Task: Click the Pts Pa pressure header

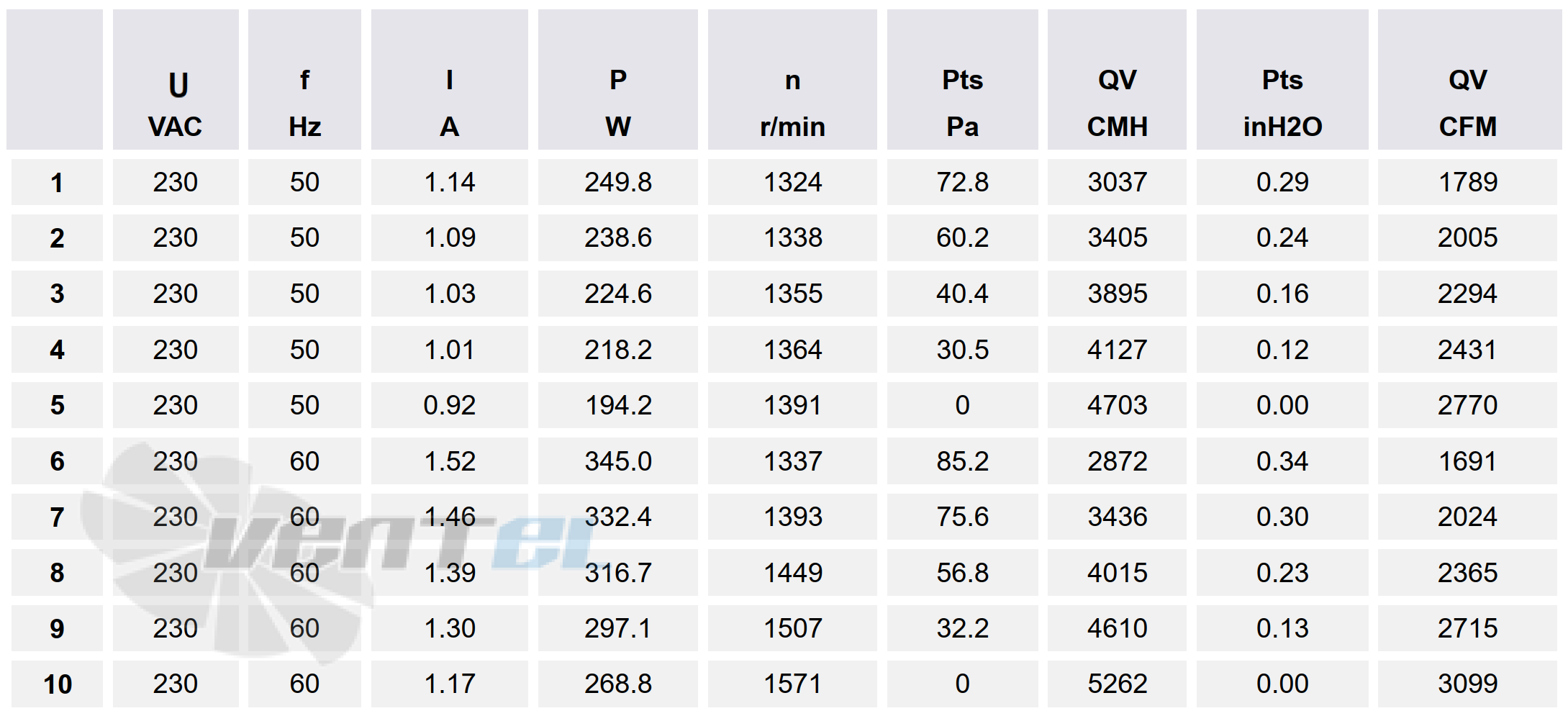Action: (962, 104)
